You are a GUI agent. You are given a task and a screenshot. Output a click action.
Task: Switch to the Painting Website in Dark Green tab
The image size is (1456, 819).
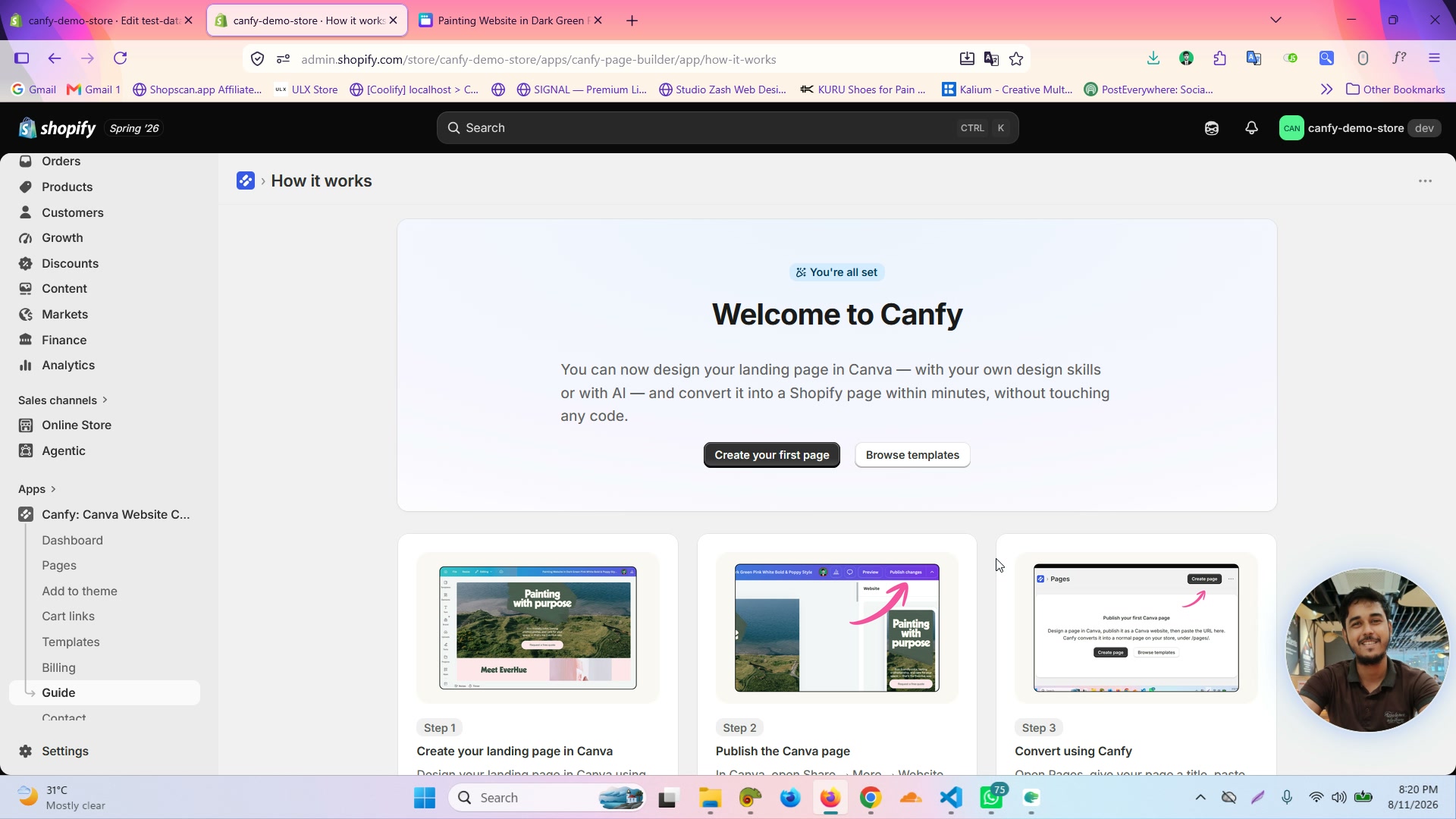click(510, 20)
